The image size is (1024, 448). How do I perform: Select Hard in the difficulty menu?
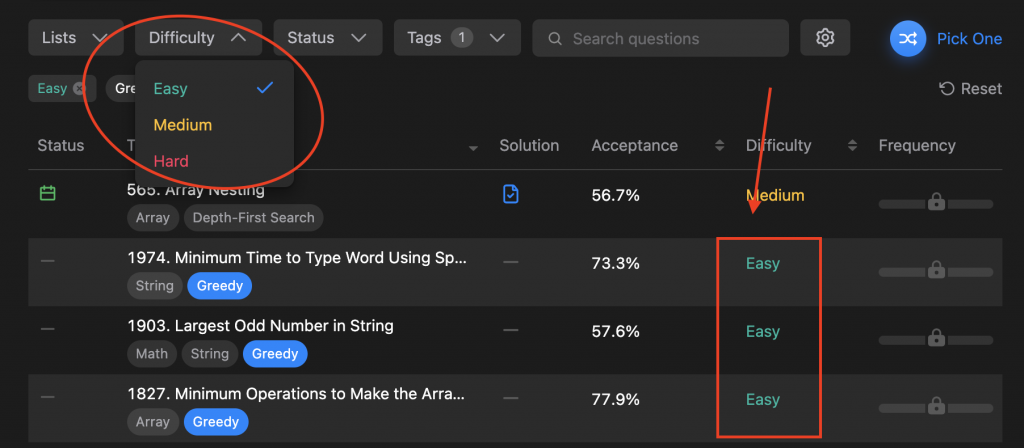click(171, 161)
